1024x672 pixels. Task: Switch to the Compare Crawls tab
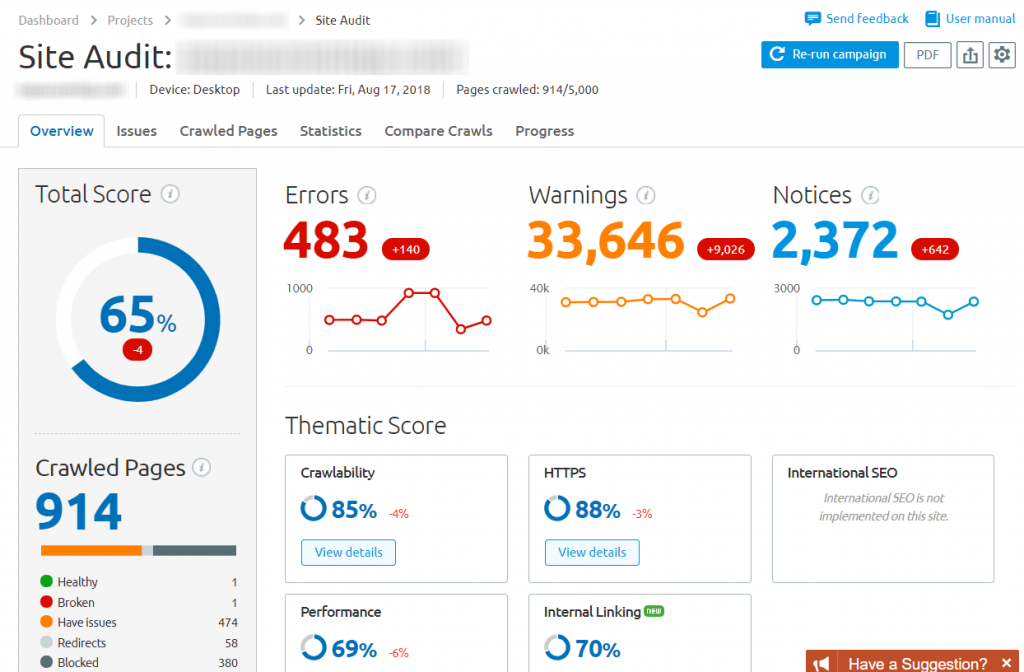(438, 130)
